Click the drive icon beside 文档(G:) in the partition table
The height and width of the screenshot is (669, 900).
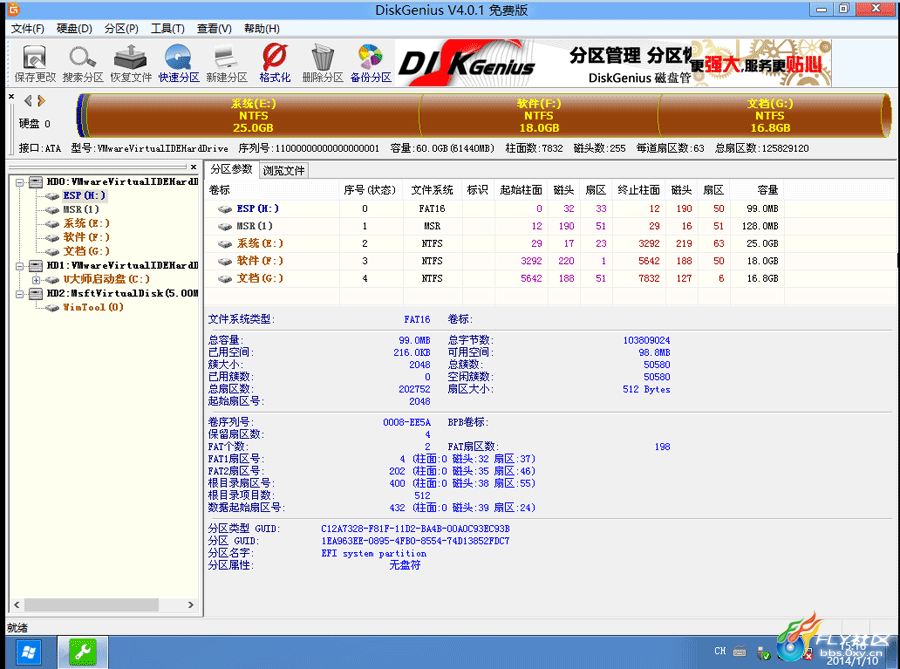[x=224, y=279]
